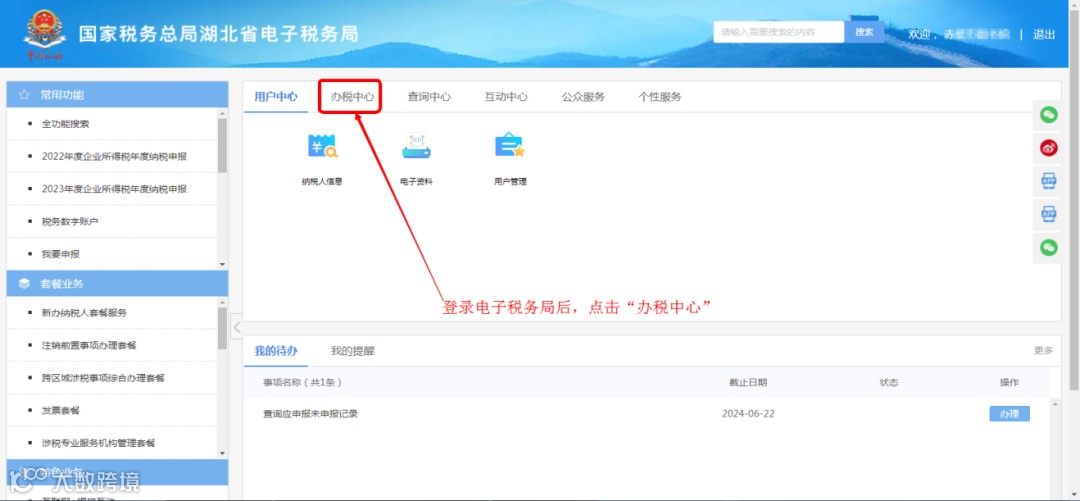1080x501 pixels.
Task: Click the 常用功能 section header
Action: (117, 95)
